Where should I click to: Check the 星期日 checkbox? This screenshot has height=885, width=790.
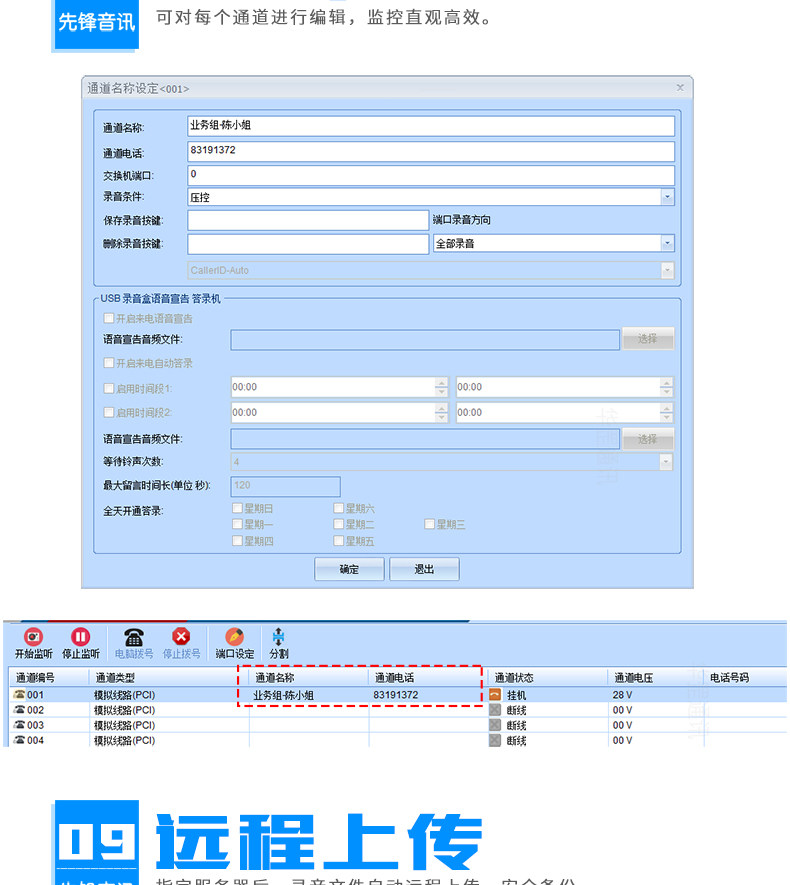point(238,508)
